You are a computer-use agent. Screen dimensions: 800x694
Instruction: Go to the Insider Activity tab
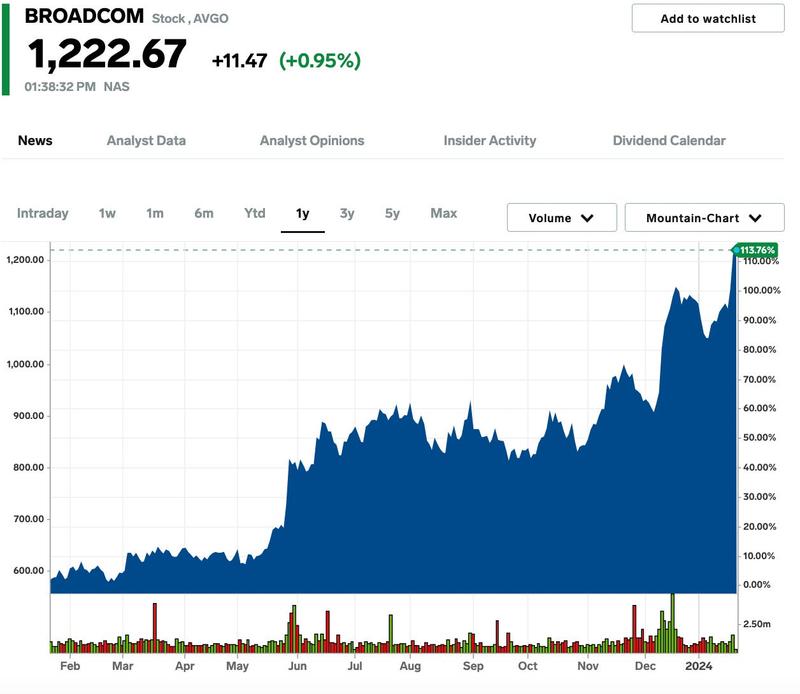pyautogui.click(x=490, y=140)
